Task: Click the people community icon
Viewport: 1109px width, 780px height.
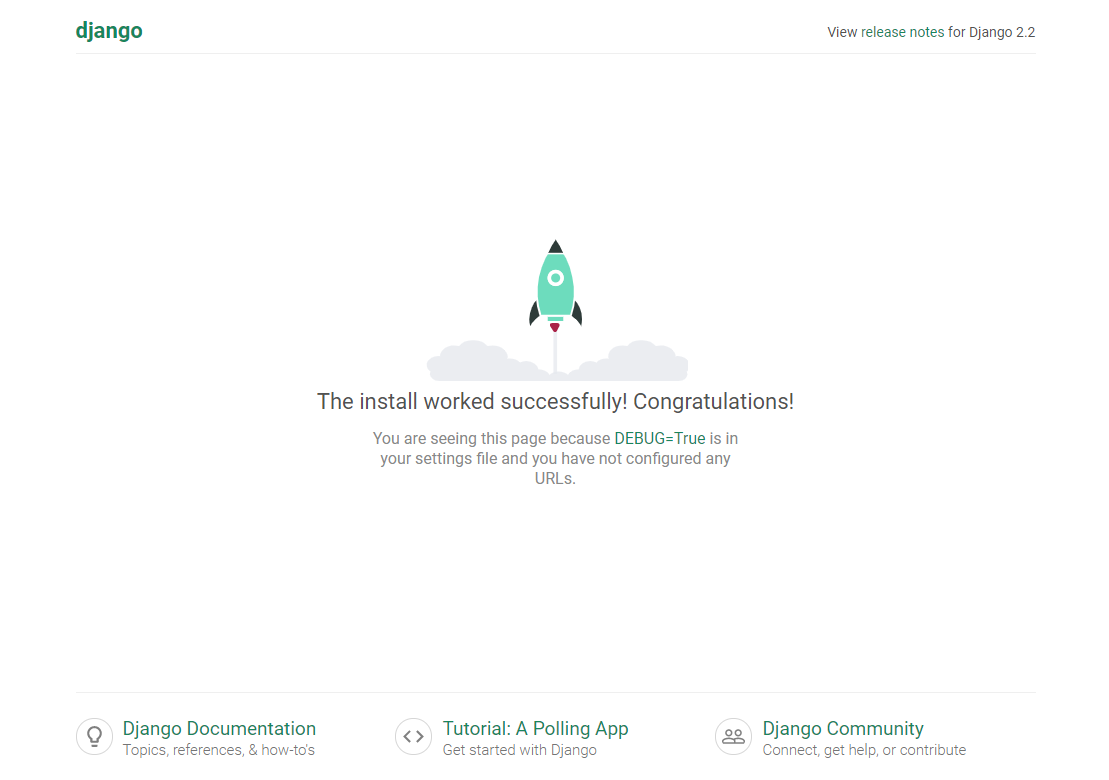Action: [733, 736]
